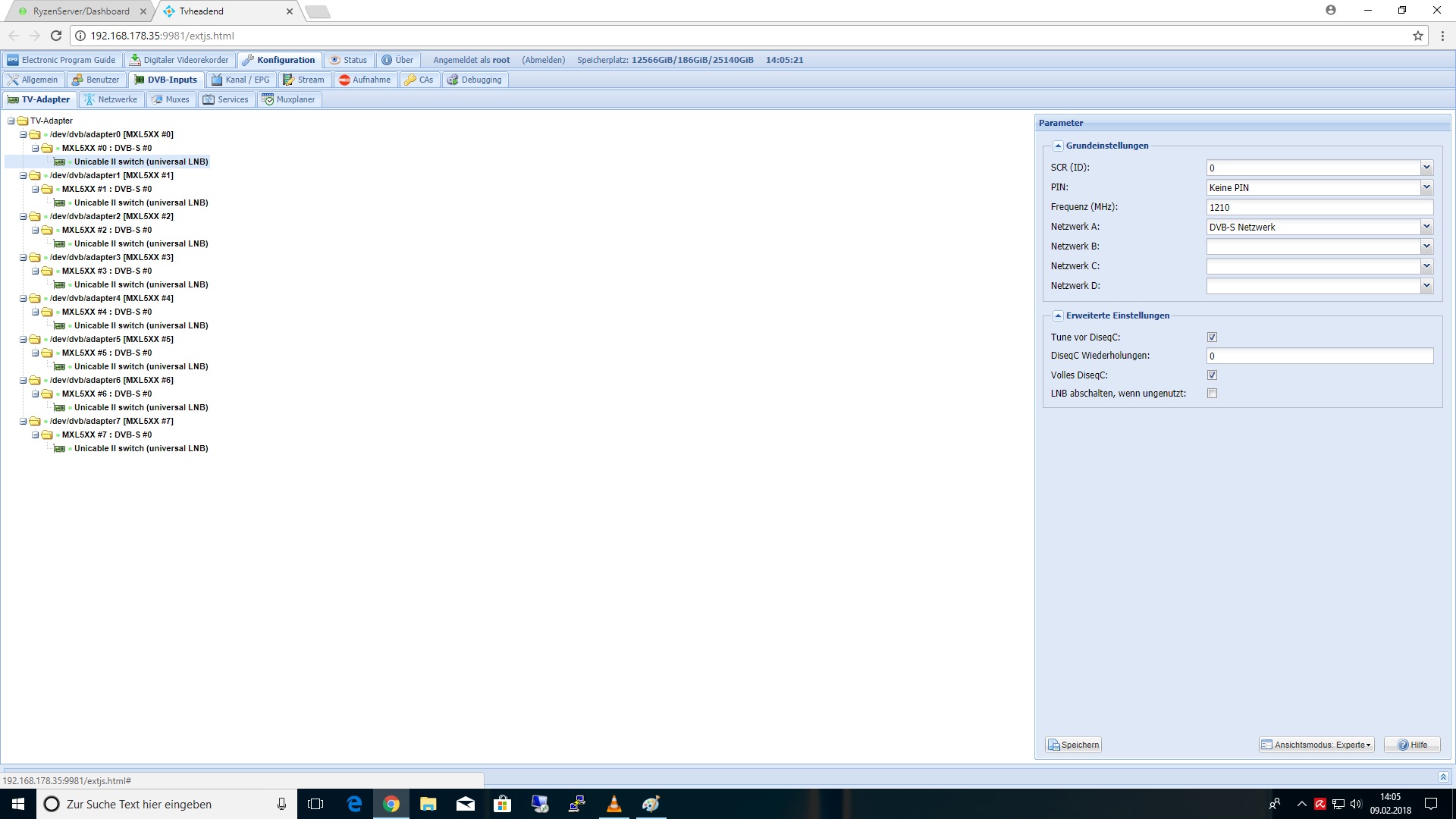Open VLC from the taskbar
The width and height of the screenshot is (1456, 819).
614,804
